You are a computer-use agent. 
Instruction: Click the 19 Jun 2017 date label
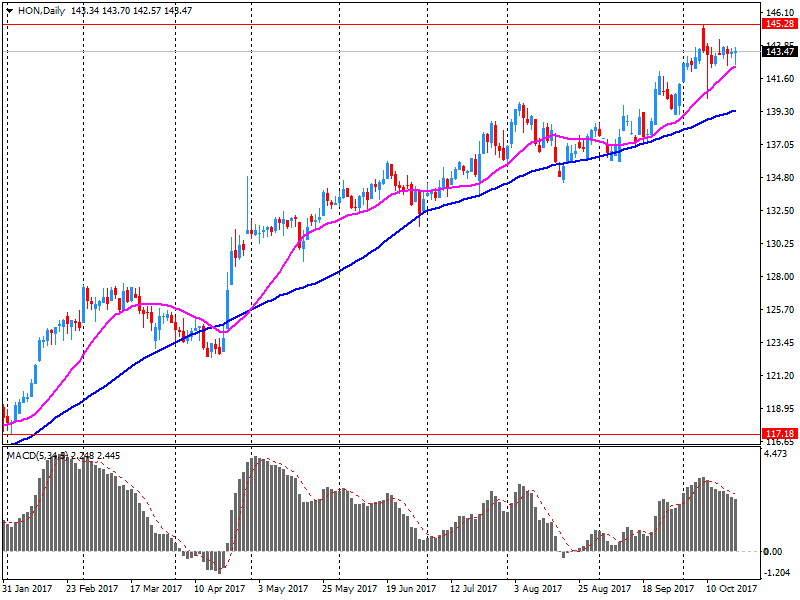pos(411,588)
